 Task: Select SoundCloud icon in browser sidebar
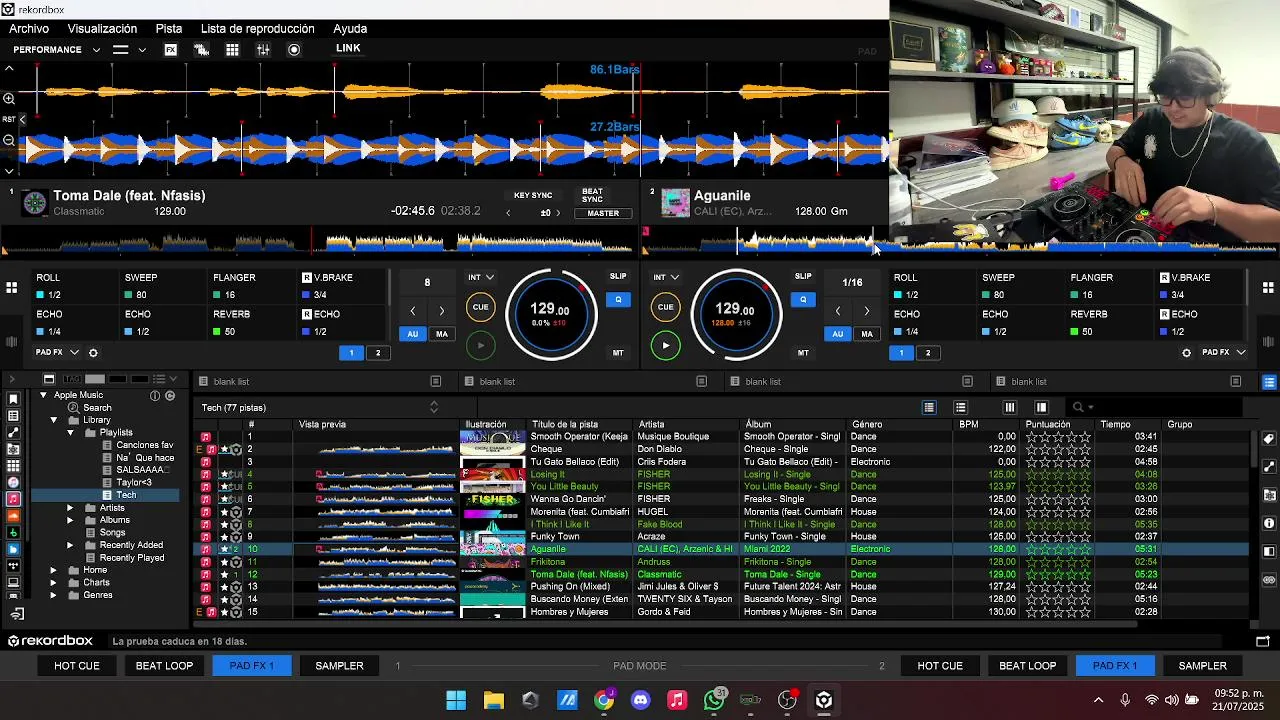point(13,516)
